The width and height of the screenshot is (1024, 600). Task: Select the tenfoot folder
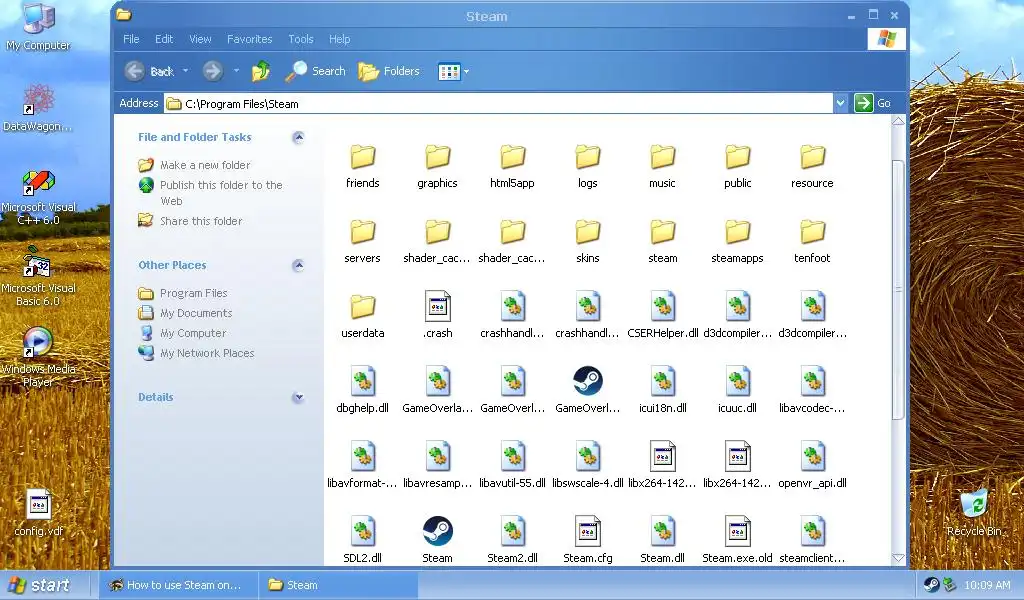pos(812,242)
